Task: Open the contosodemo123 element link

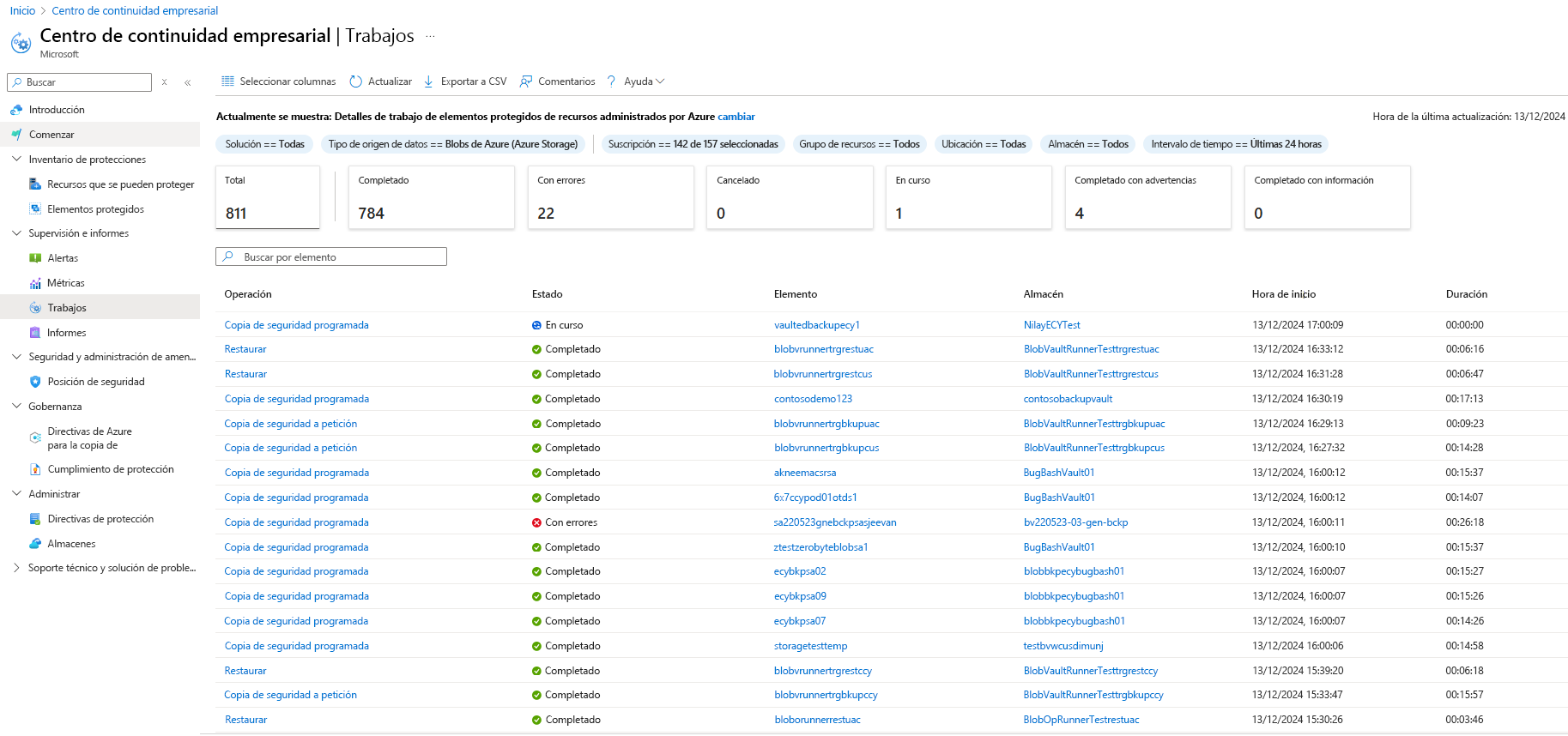Action: [x=814, y=399]
